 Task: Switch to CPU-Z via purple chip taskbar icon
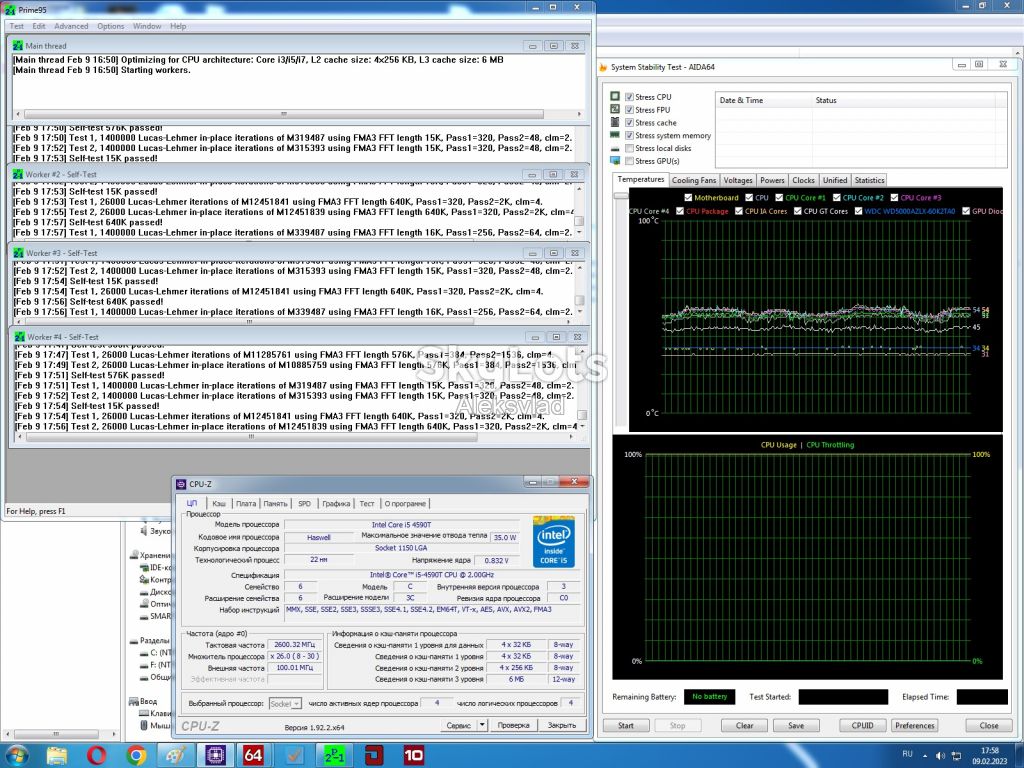point(215,756)
